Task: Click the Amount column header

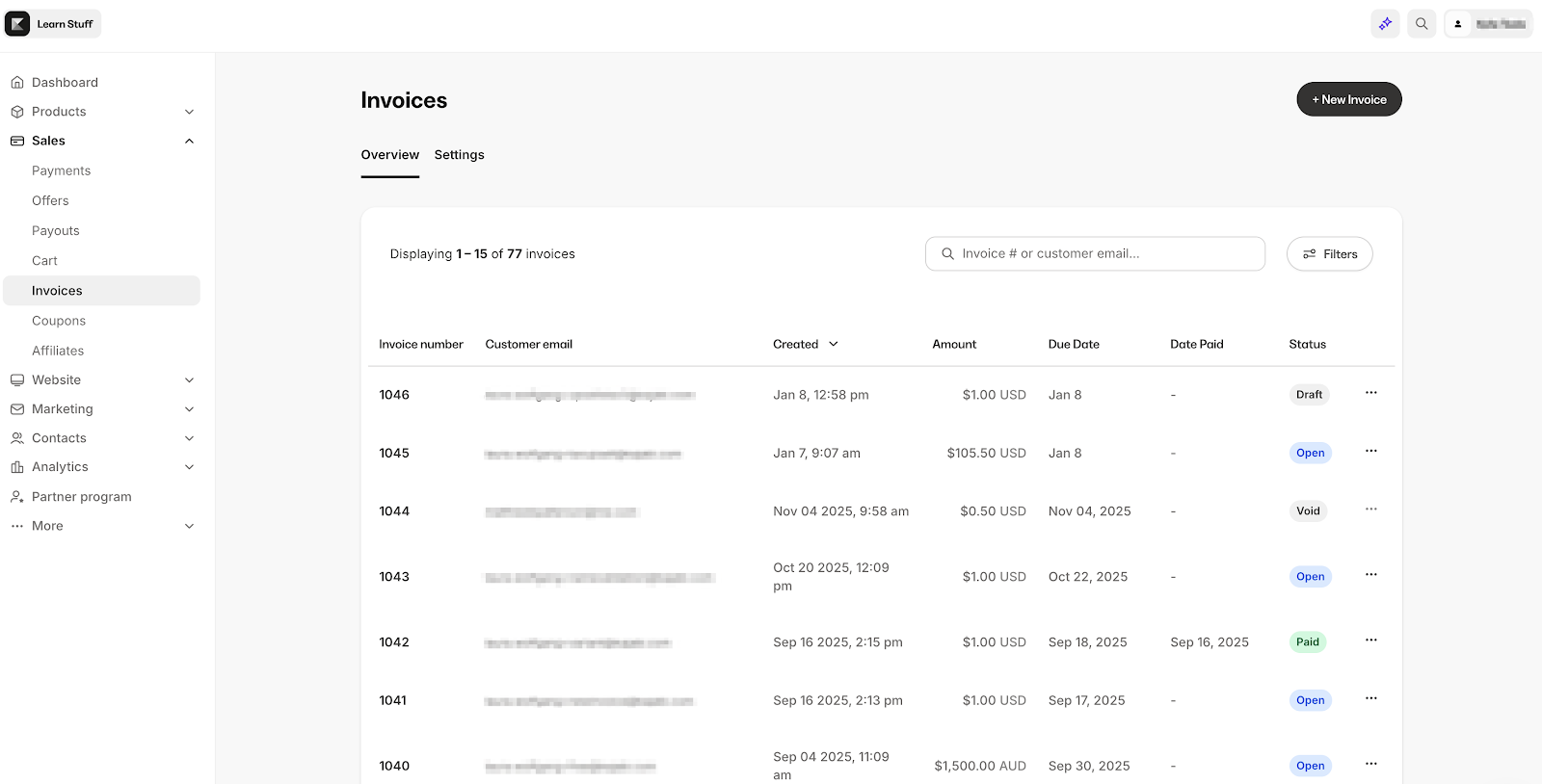Action: point(954,344)
